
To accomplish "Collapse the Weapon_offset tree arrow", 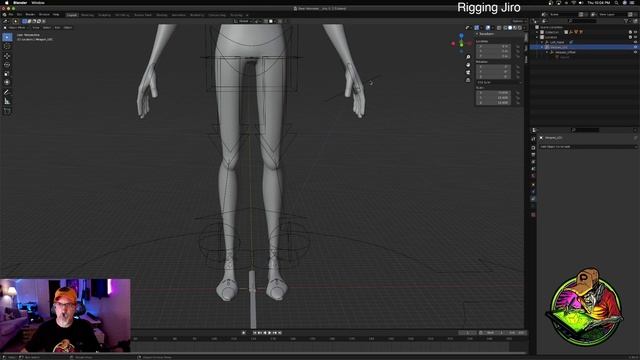I will [547, 52].
